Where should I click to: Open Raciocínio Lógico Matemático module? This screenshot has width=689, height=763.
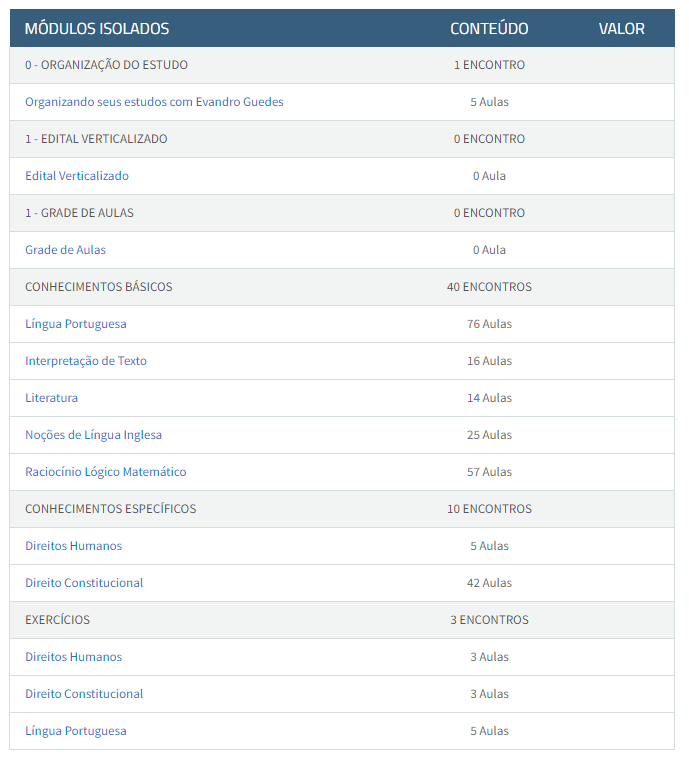coord(105,472)
